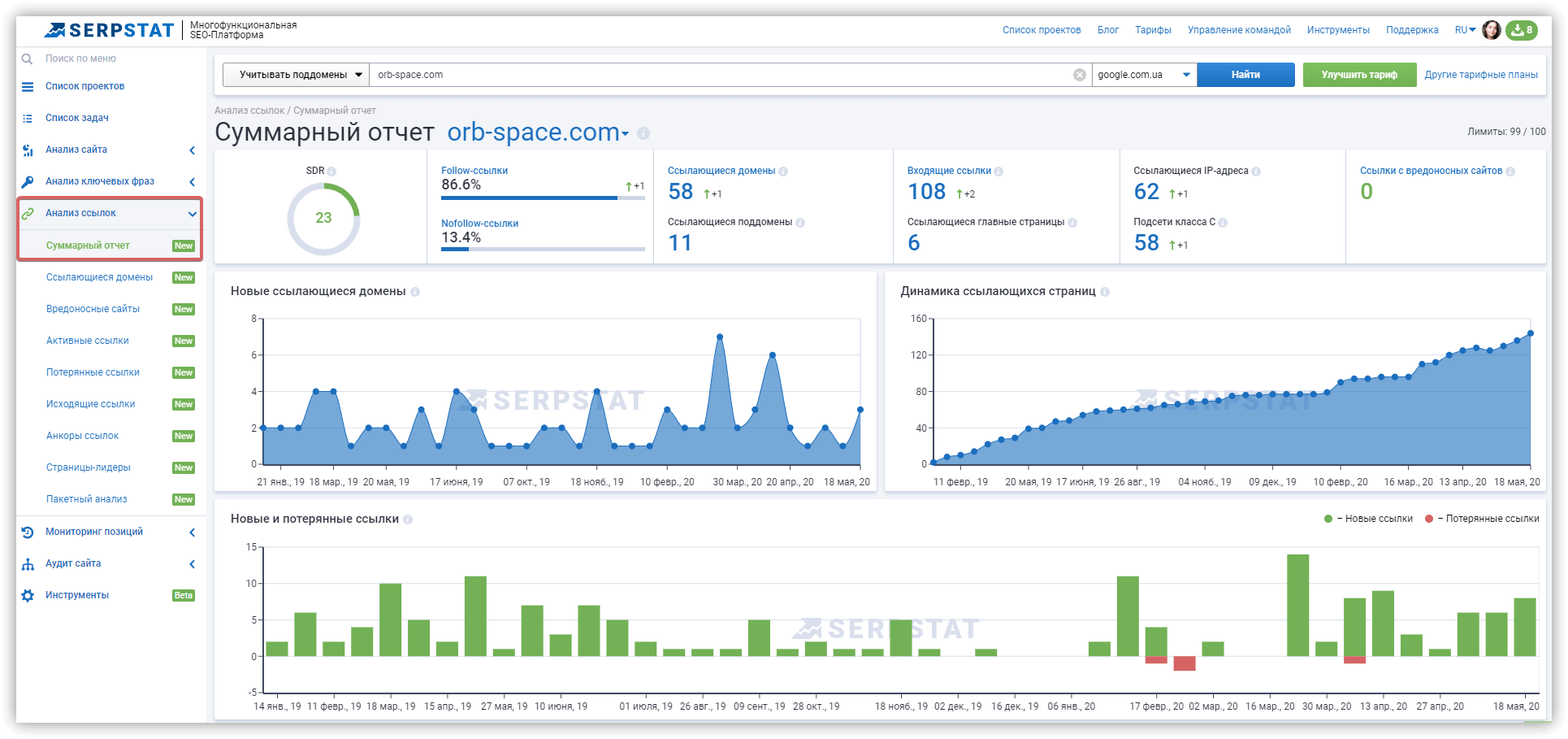Click info icon beside Ссылающиеся IP-адреса
Viewport: 1568px width, 739px height.
click(1256, 172)
